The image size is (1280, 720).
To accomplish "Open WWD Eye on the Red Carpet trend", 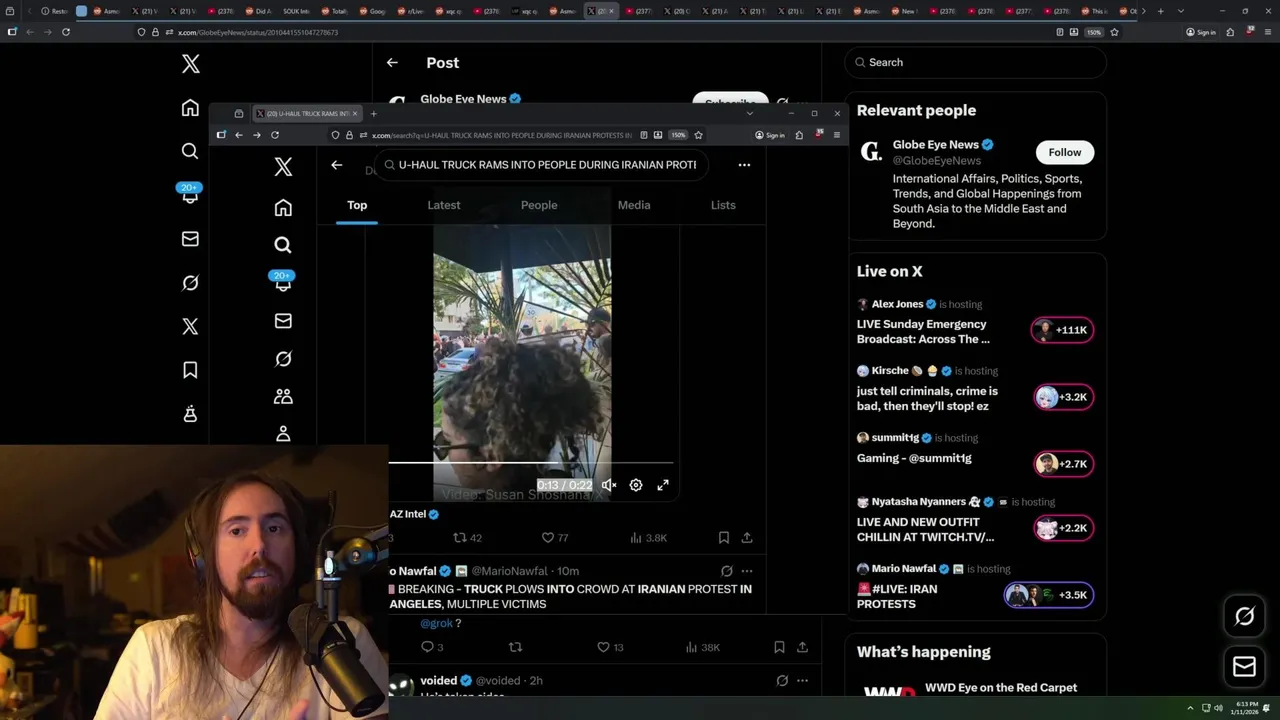I will click(x=1001, y=688).
